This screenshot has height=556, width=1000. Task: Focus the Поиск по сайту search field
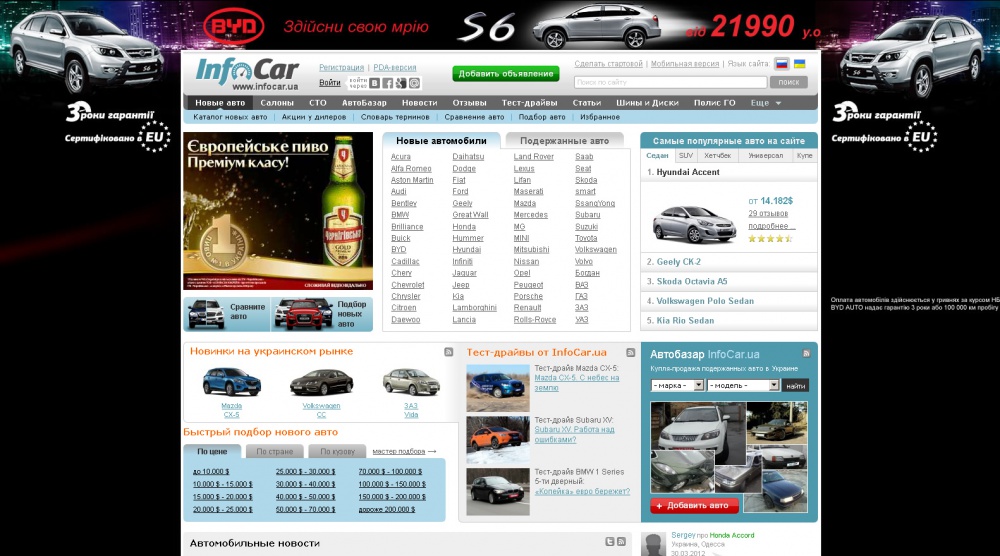pyautogui.click(x=670, y=82)
